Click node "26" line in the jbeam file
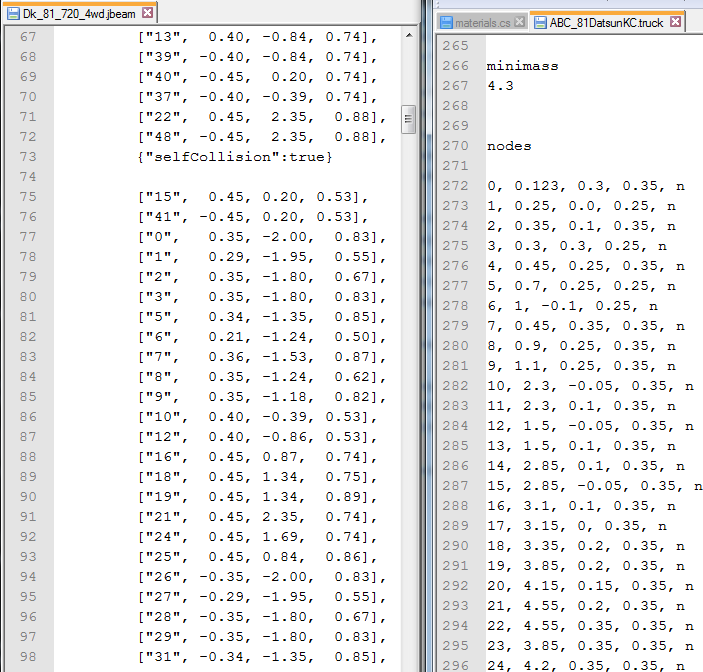703x672 pixels. pyautogui.click(x=262, y=577)
